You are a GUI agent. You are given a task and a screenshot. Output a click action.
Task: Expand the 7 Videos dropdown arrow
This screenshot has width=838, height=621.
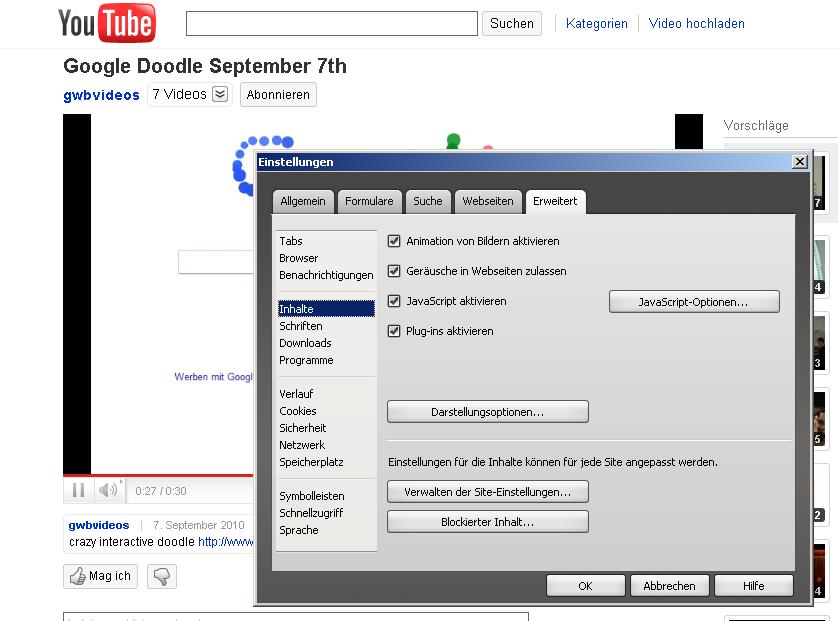(220, 94)
